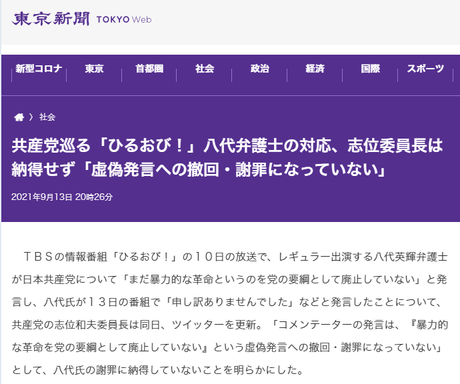The image size is (460, 384).
Task: Go to the スポーツ section
Action: click(x=425, y=69)
